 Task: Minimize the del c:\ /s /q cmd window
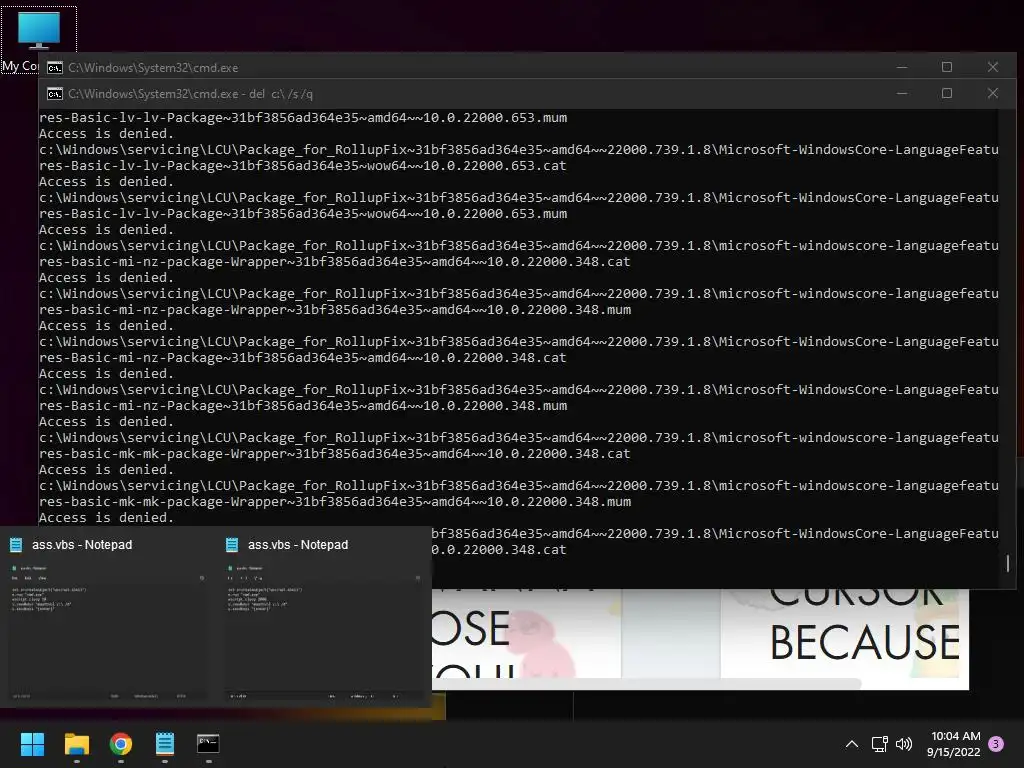pos(902,93)
